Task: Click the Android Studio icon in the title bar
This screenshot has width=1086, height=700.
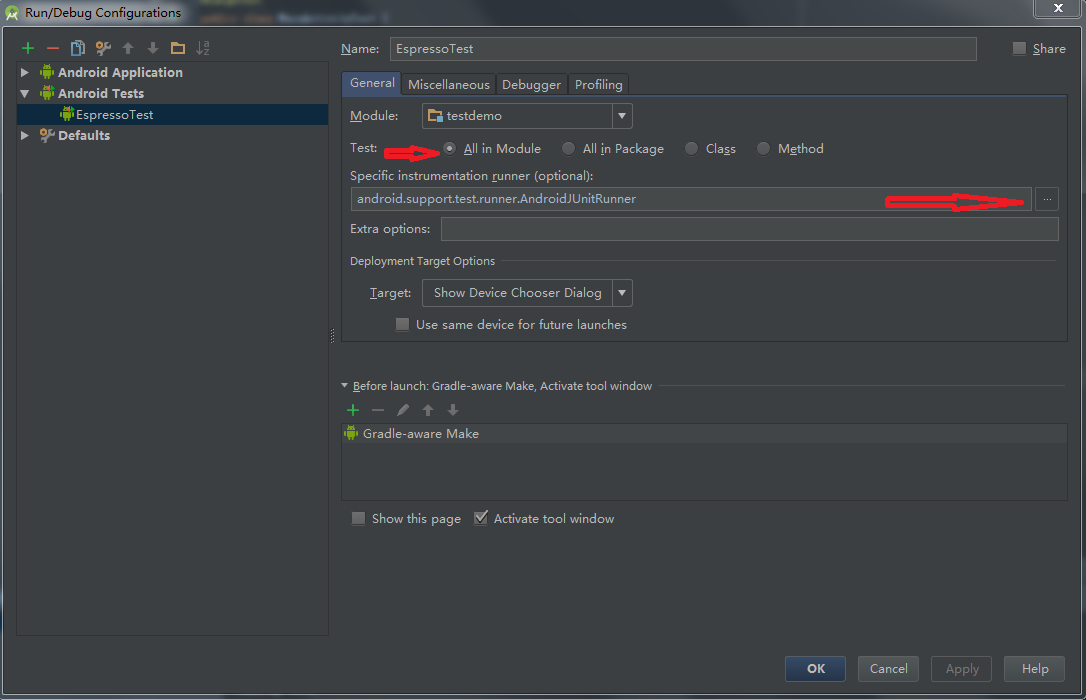Action: pos(12,12)
